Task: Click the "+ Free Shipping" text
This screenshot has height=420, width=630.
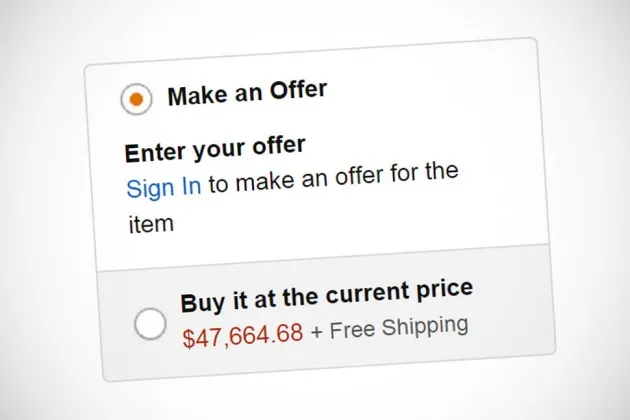Action: coord(388,326)
